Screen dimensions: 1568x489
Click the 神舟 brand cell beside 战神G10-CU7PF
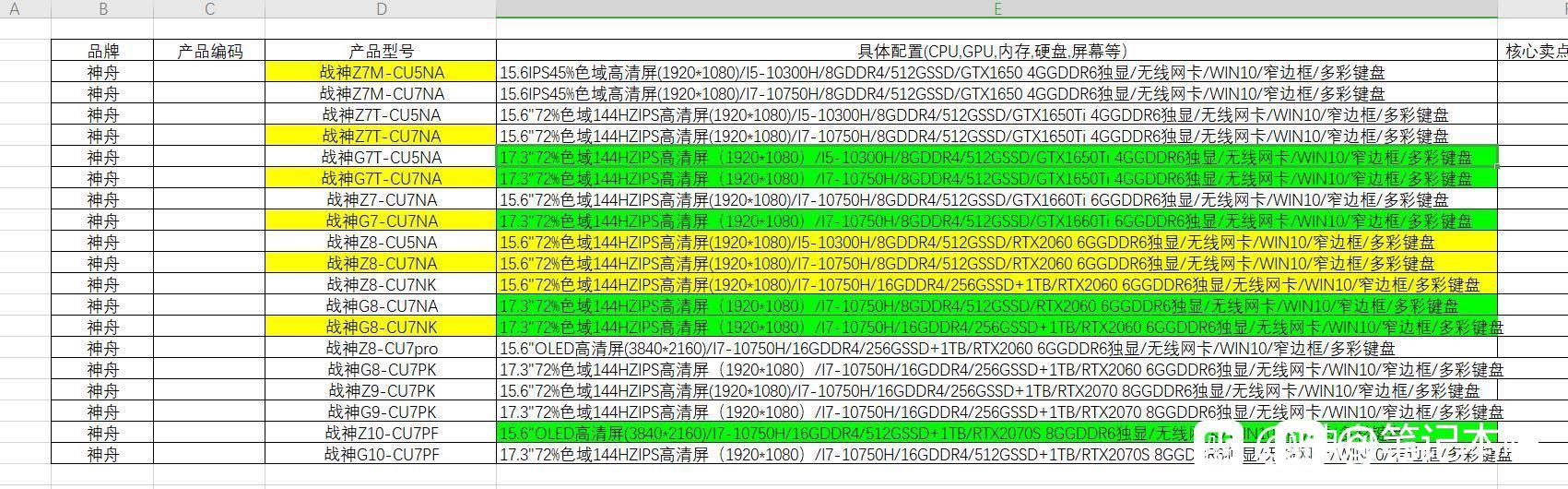(x=102, y=454)
